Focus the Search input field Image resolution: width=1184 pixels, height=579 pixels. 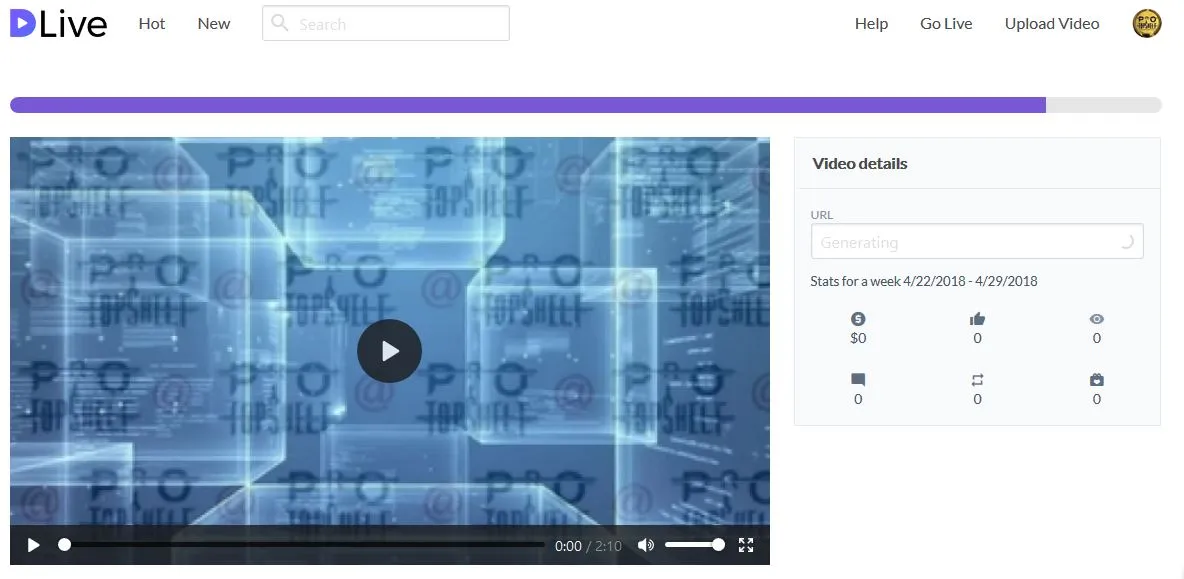tap(386, 23)
